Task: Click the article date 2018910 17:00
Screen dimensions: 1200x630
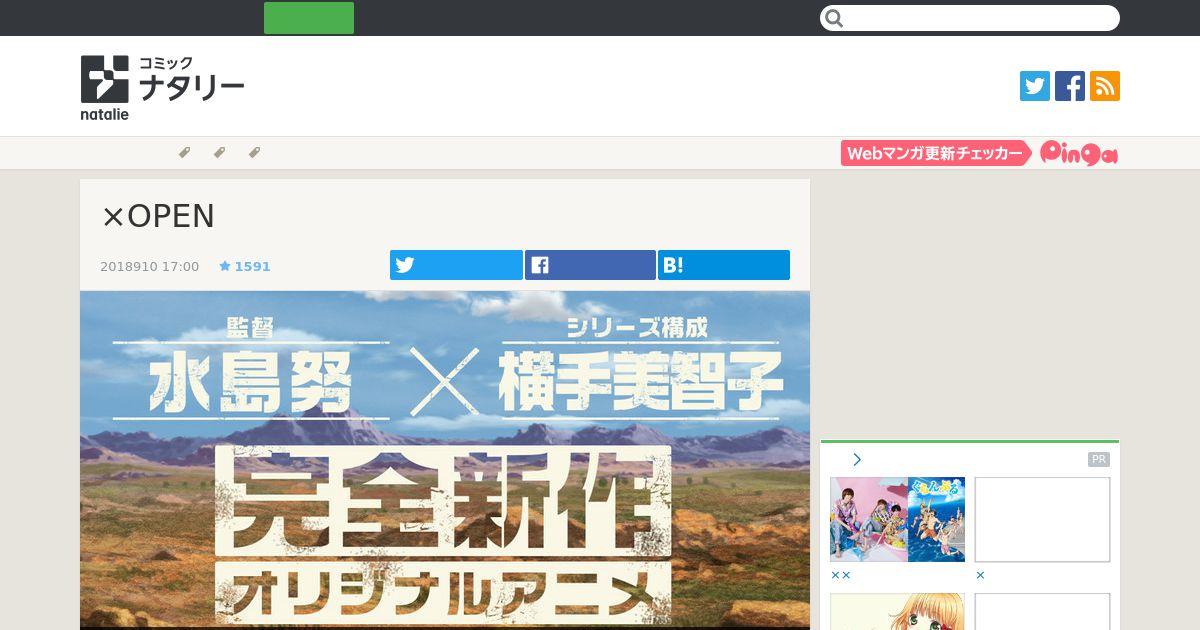Action: click(x=149, y=267)
